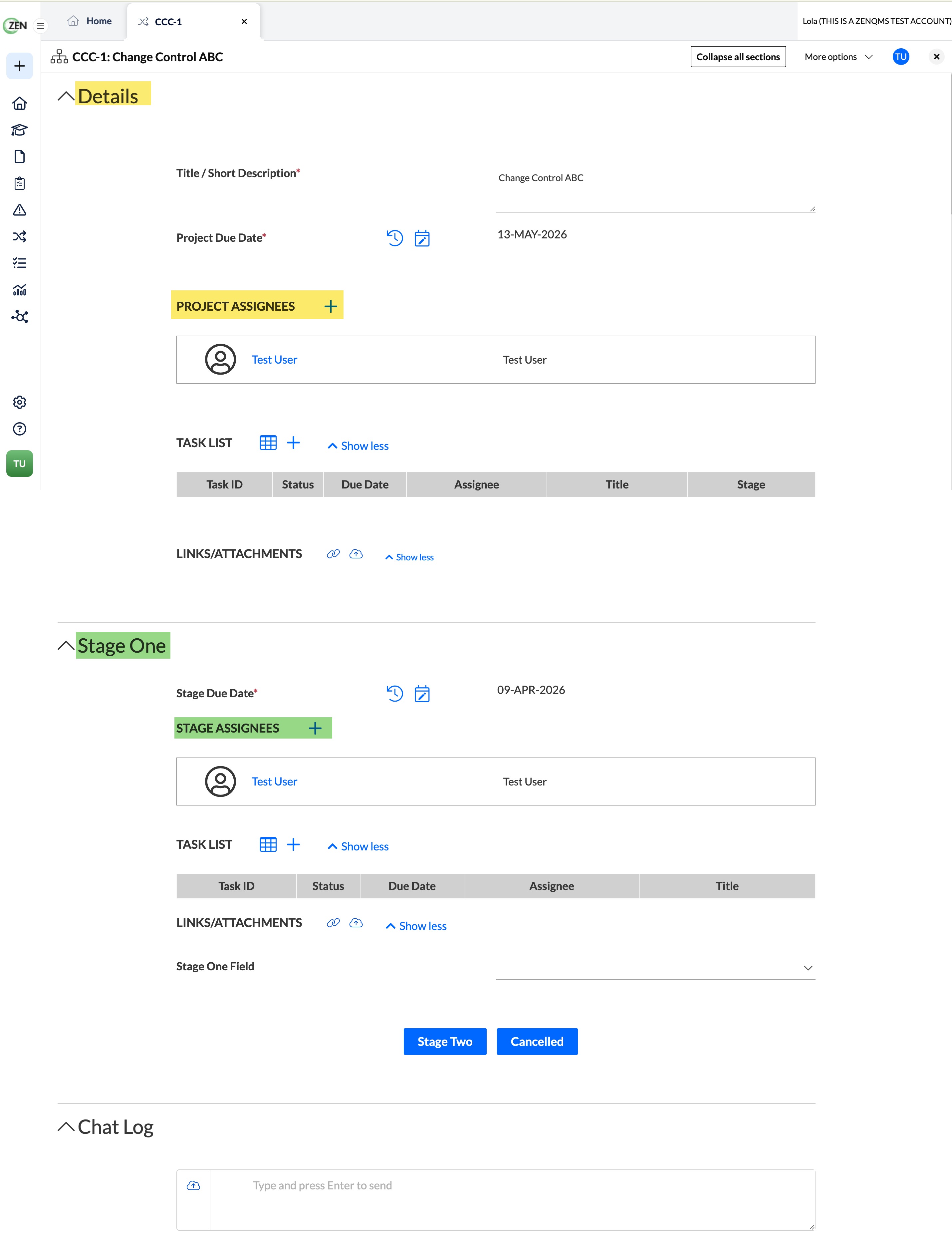This screenshot has width=952, height=1256.
Task: Click the Title / Short Description text field
Action: [x=655, y=189]
